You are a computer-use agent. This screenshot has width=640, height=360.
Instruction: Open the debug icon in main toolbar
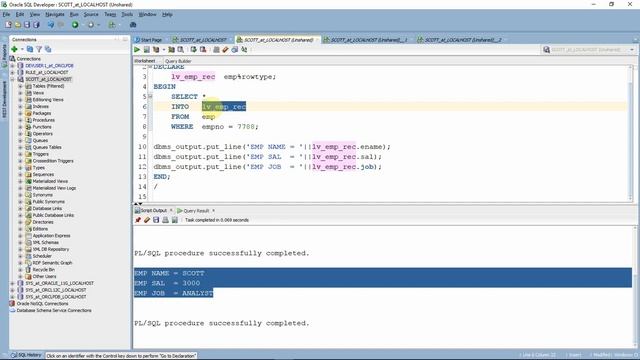[x=133, y=25]
